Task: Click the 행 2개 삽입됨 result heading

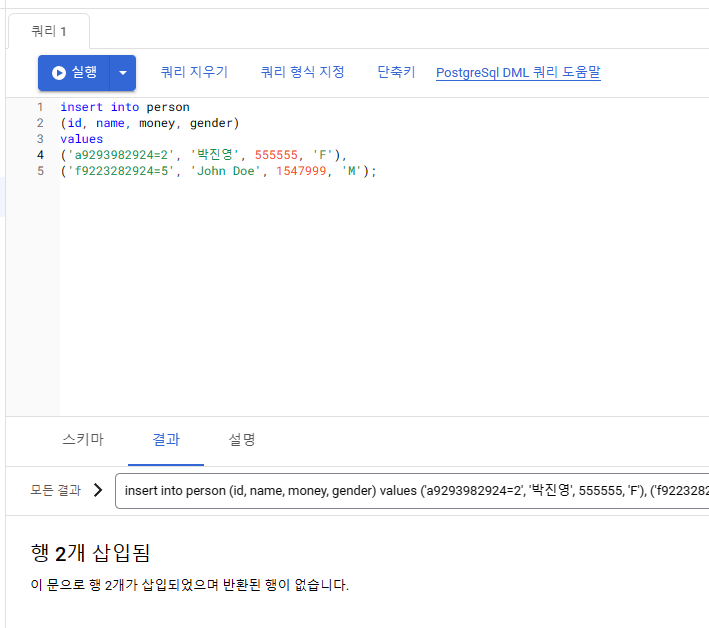Action: (91, 553)
